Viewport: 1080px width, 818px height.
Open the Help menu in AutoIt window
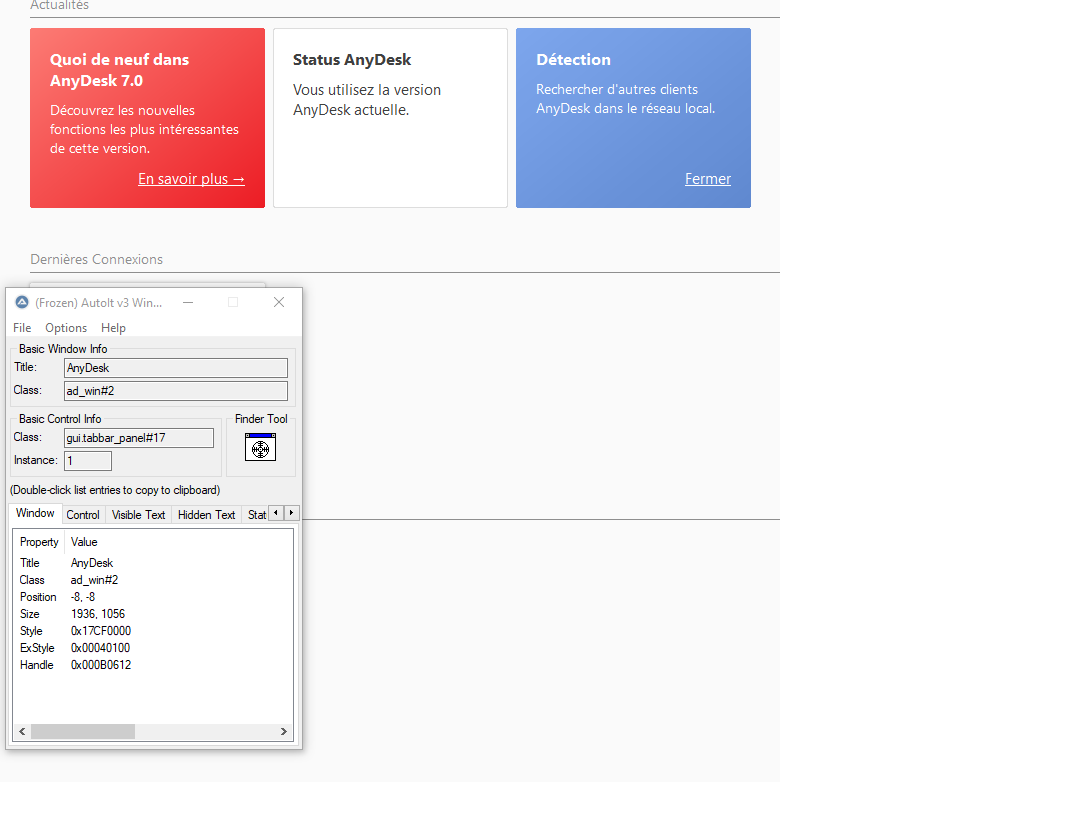(113, 328)
